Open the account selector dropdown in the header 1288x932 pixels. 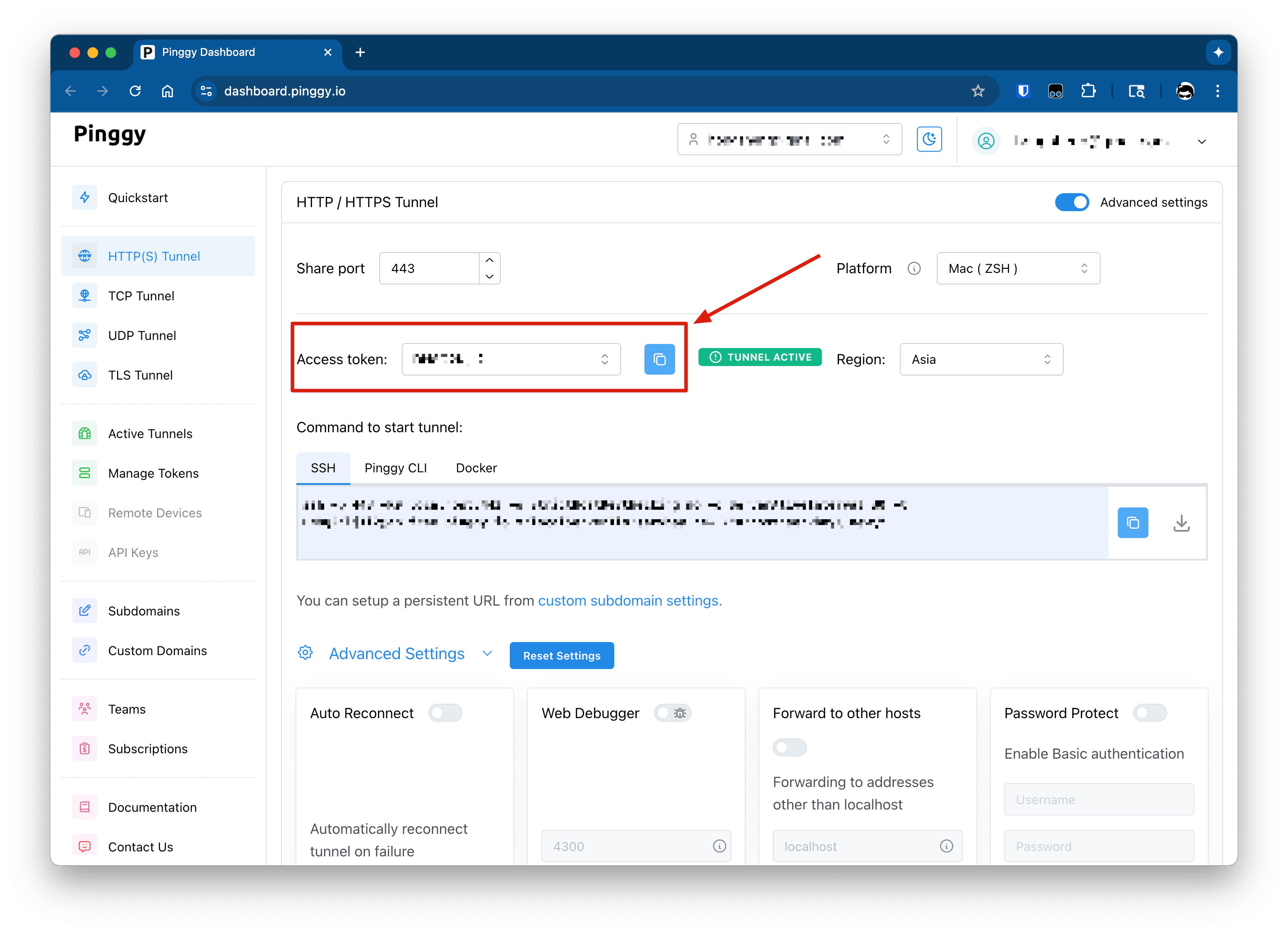[x=789, y=140]
